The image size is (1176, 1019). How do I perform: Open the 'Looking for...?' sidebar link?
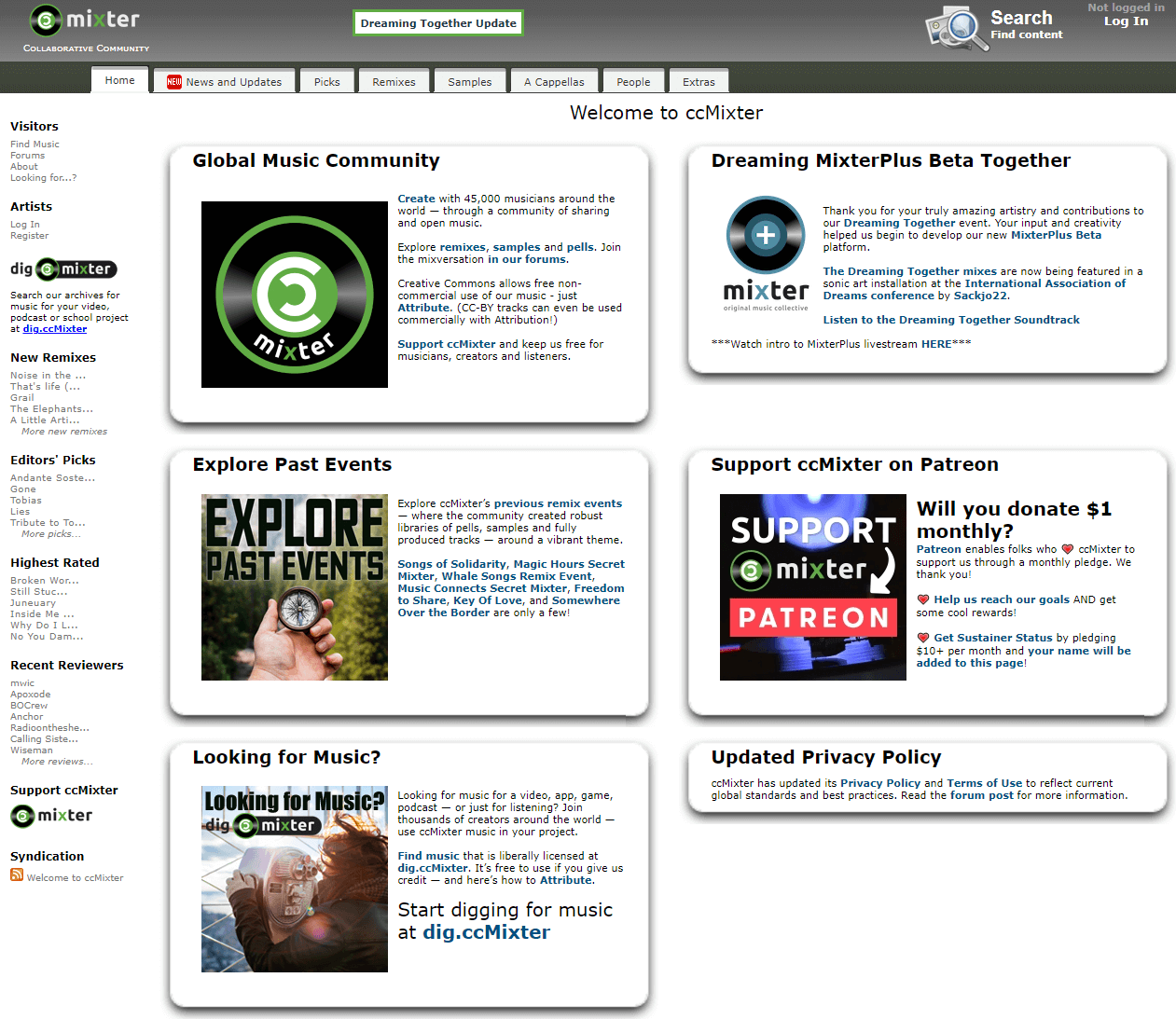tap(44, 178)
